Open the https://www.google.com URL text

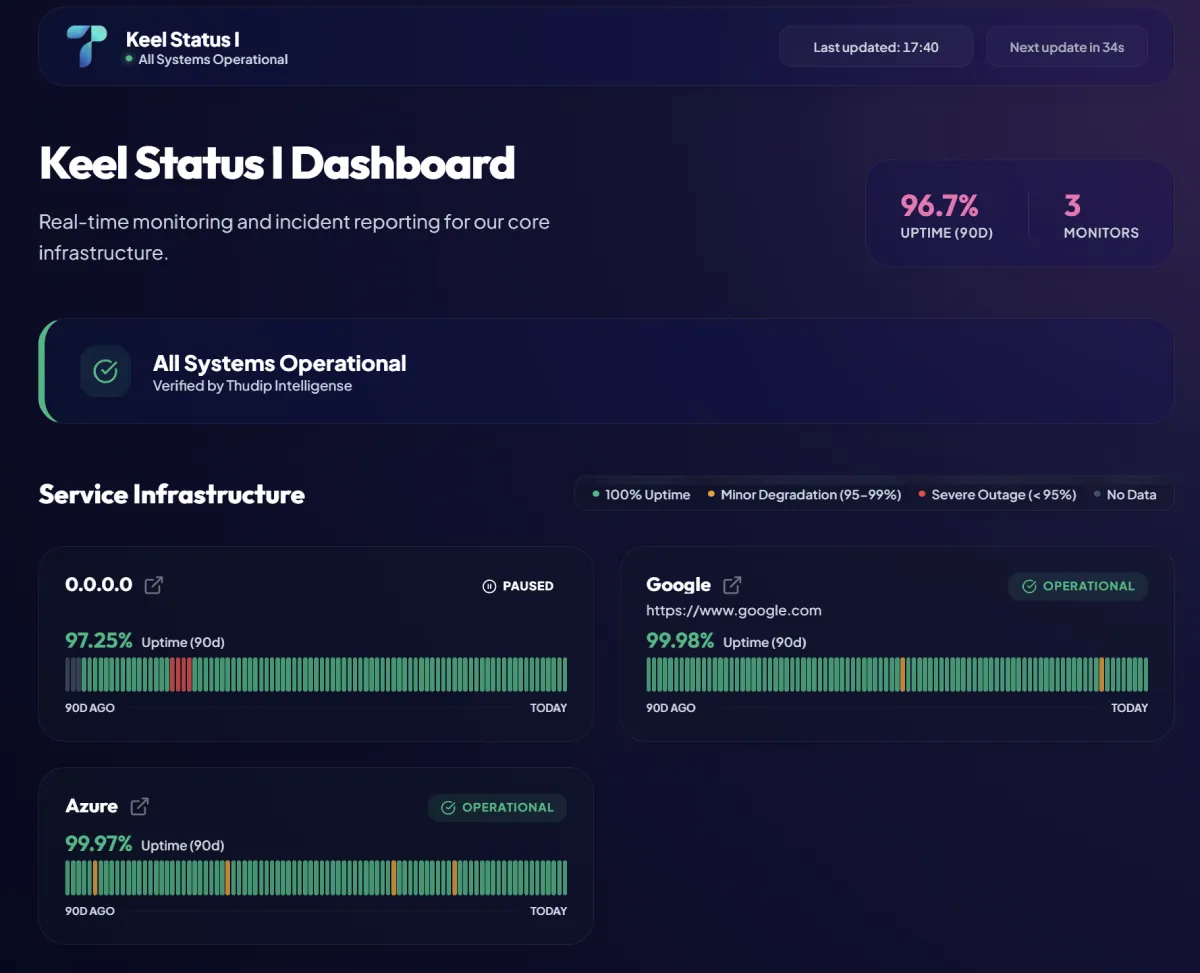[734, 610]
